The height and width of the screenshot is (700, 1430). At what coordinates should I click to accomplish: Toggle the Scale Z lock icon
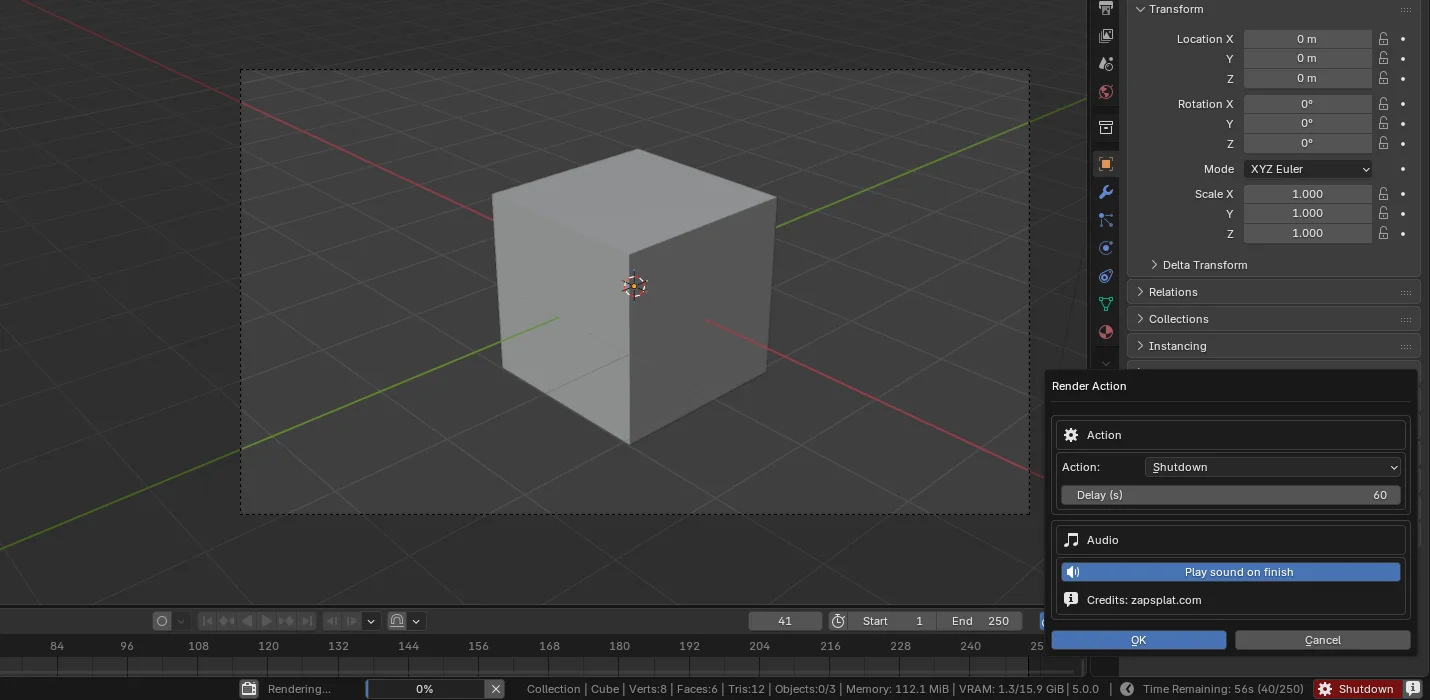[1383, 233]
